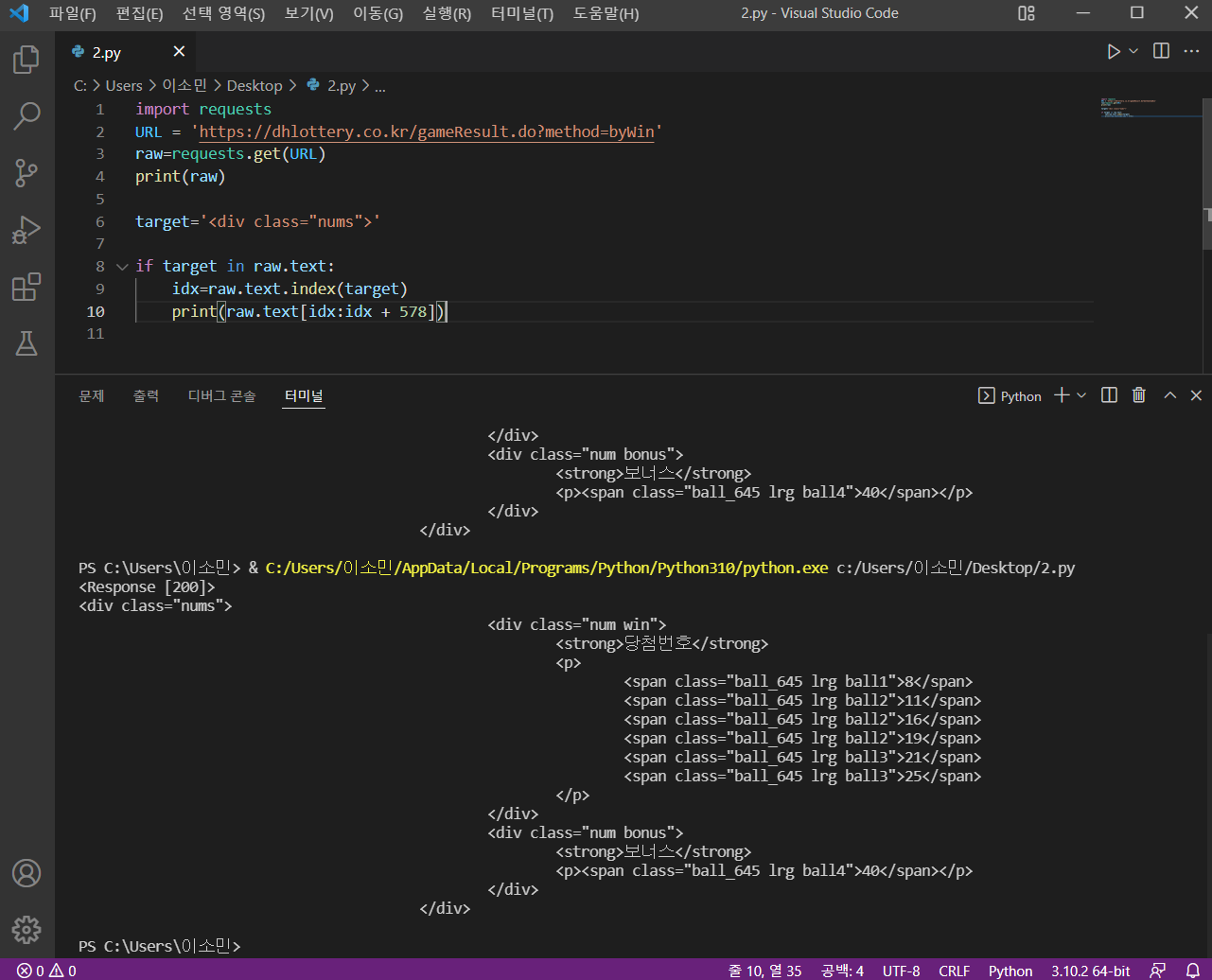The height and width of the screenshot is (980, 1212).
Task: Open the 편집(E) menu
Action: click(139, 13)
